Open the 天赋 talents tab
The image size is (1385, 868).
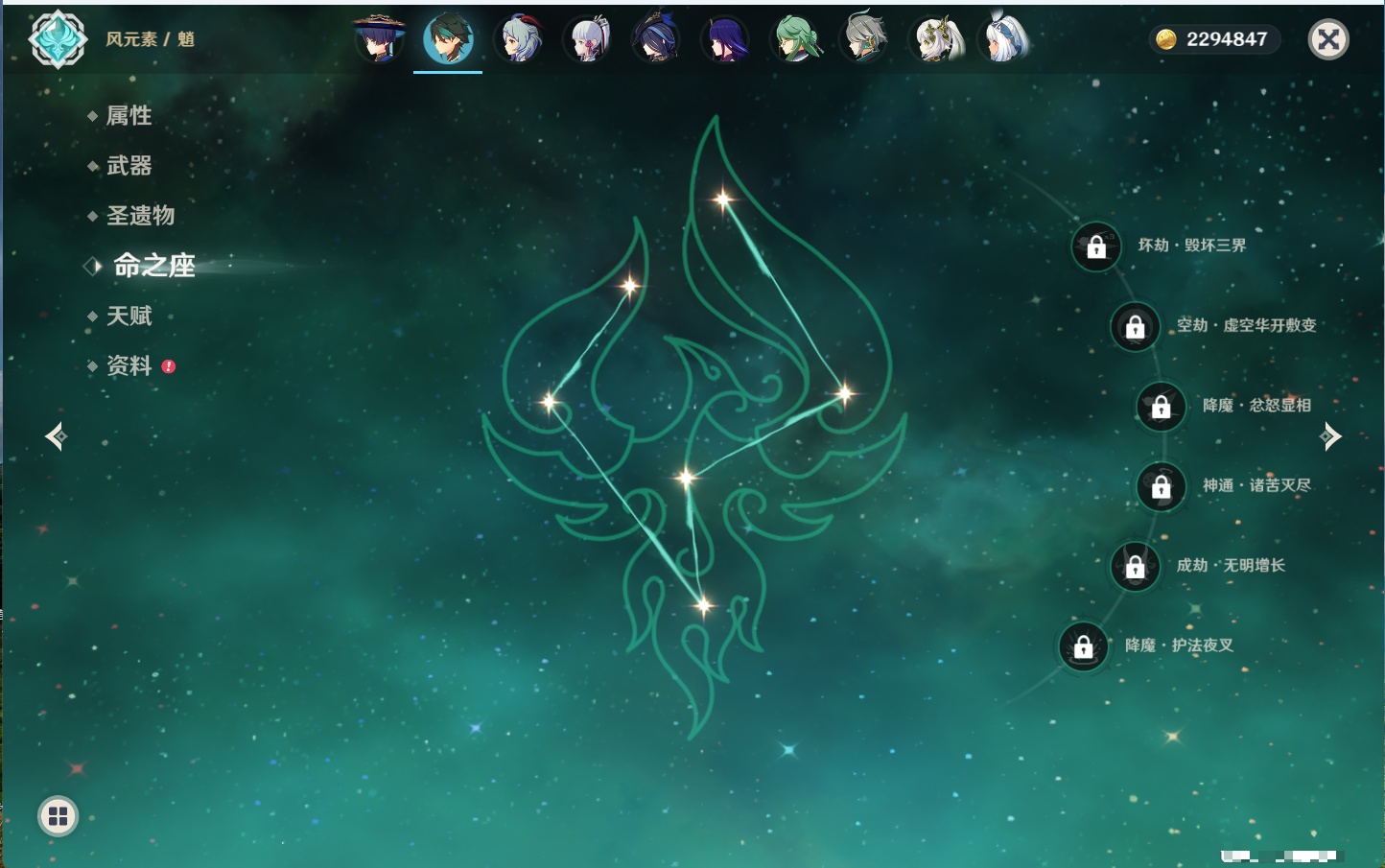(x=129, y=316)
